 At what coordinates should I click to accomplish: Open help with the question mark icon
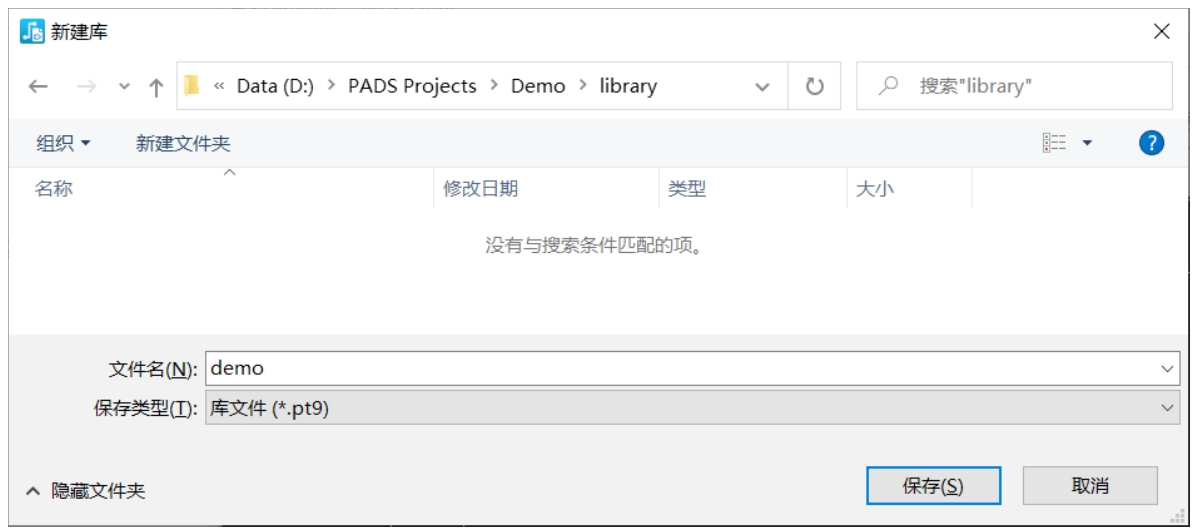(1151, 142)
